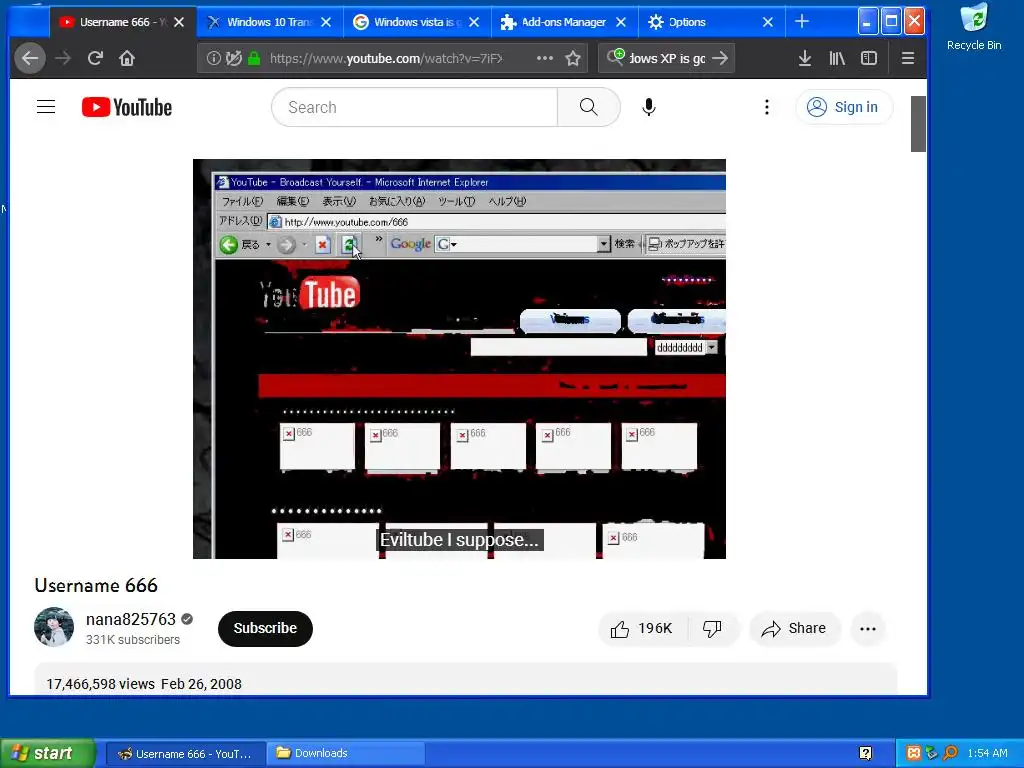Open page actions three-dot menu in address bar

tap(545, 59)
